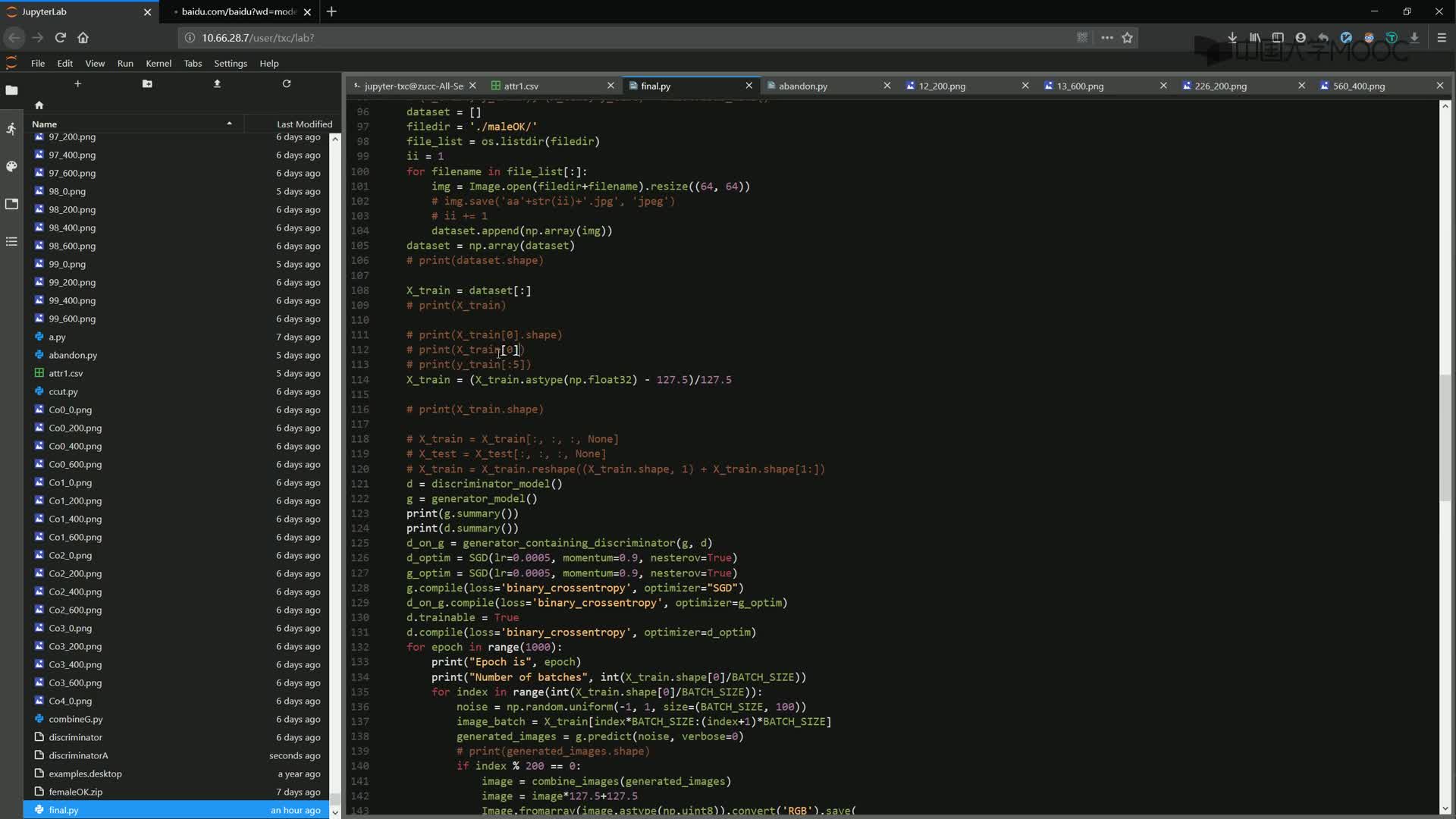The height and width of the screenshot is (819, 1456).
Task: Click the browser home button
Action: (x=83, y=37)
